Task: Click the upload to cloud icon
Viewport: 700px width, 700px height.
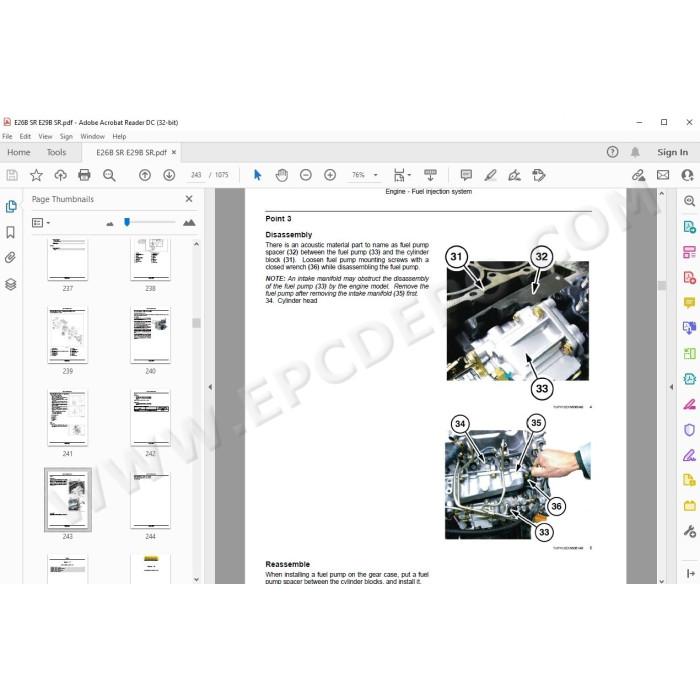Action: (60, 175)
